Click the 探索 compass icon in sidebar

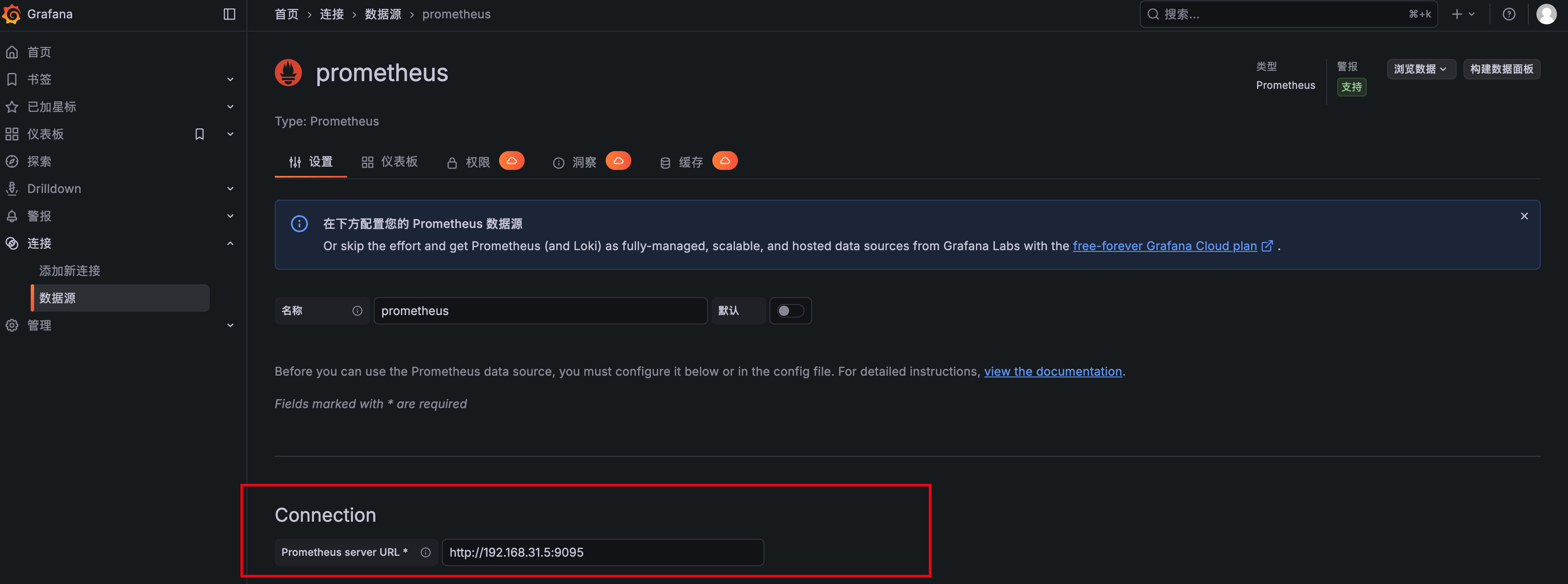(12, 161)
